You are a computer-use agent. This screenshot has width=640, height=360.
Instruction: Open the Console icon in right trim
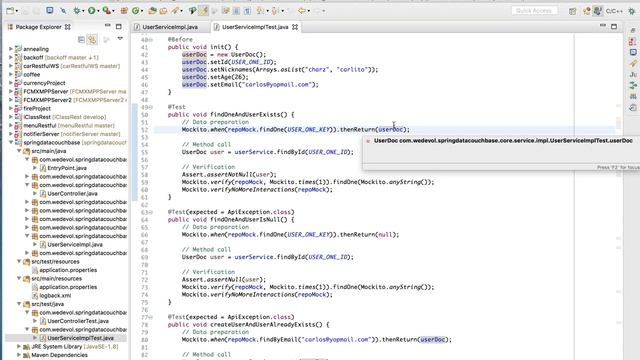click(633, 52)
